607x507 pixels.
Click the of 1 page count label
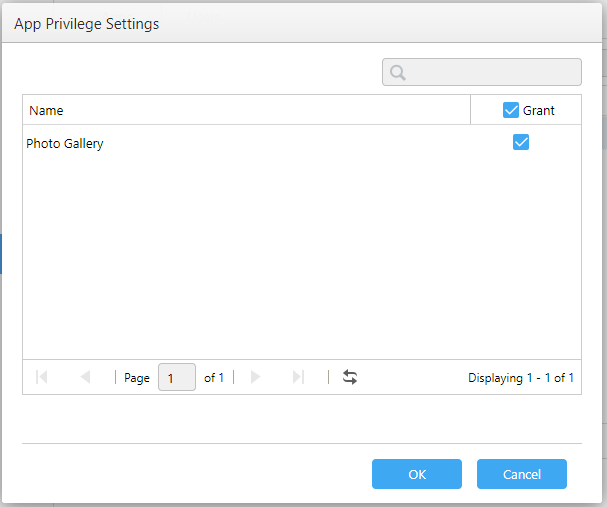(x=214, y=378)
